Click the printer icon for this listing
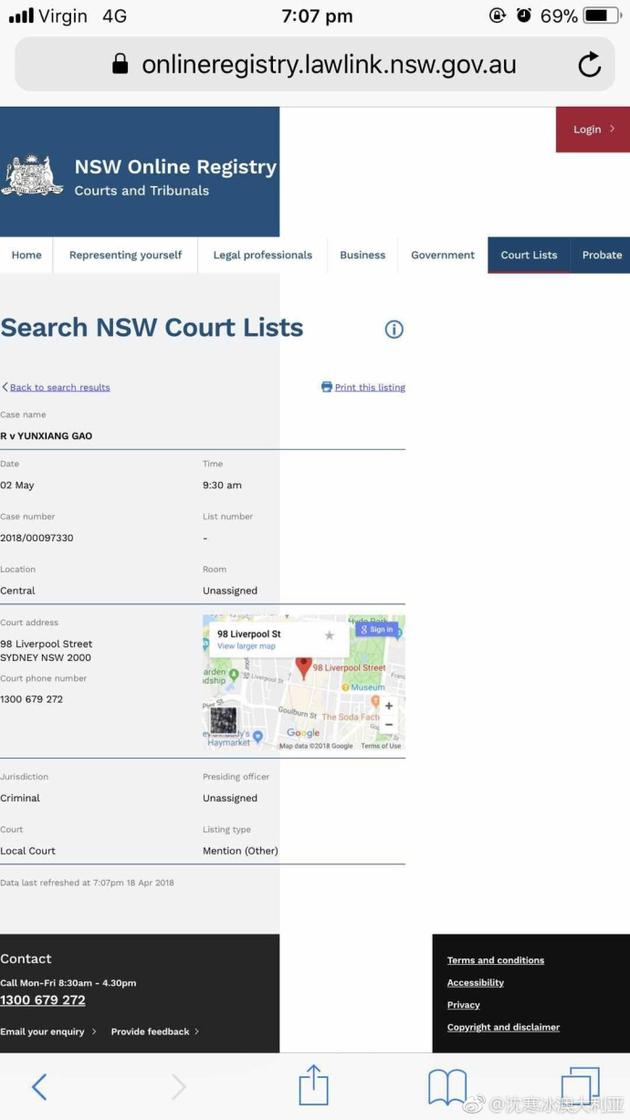The height and width of the screenshot is (1120, 630). (x=326, y=386)
